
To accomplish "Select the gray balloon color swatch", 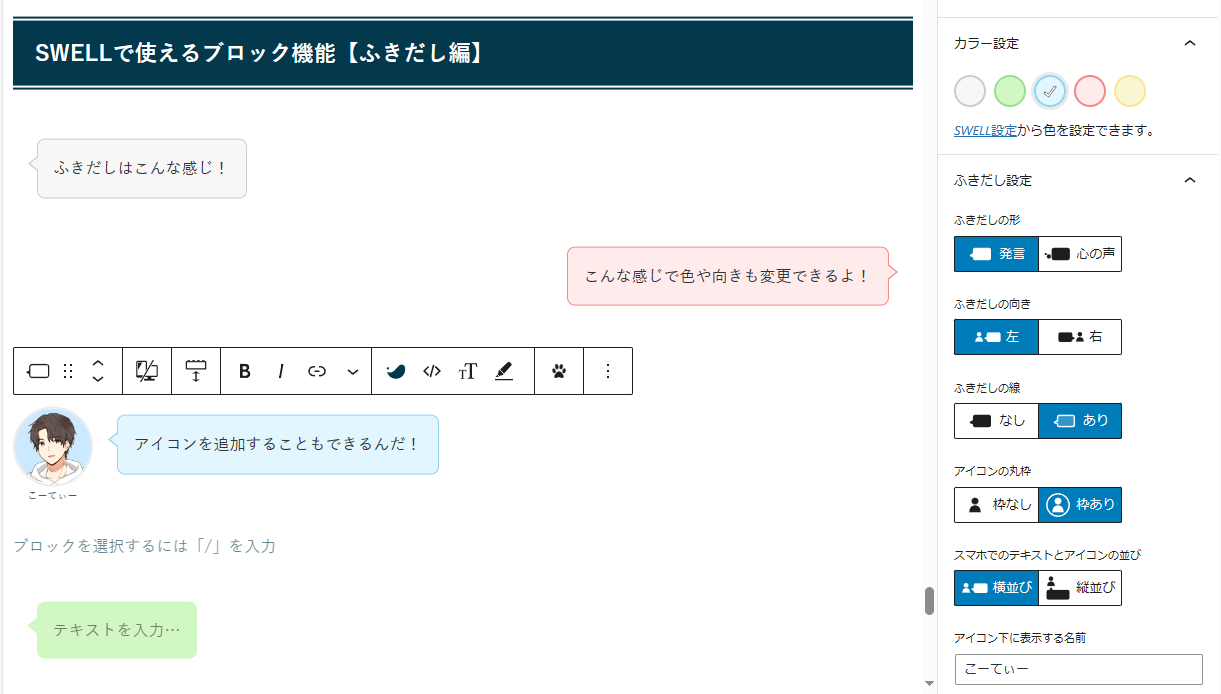I will point(970,91).
